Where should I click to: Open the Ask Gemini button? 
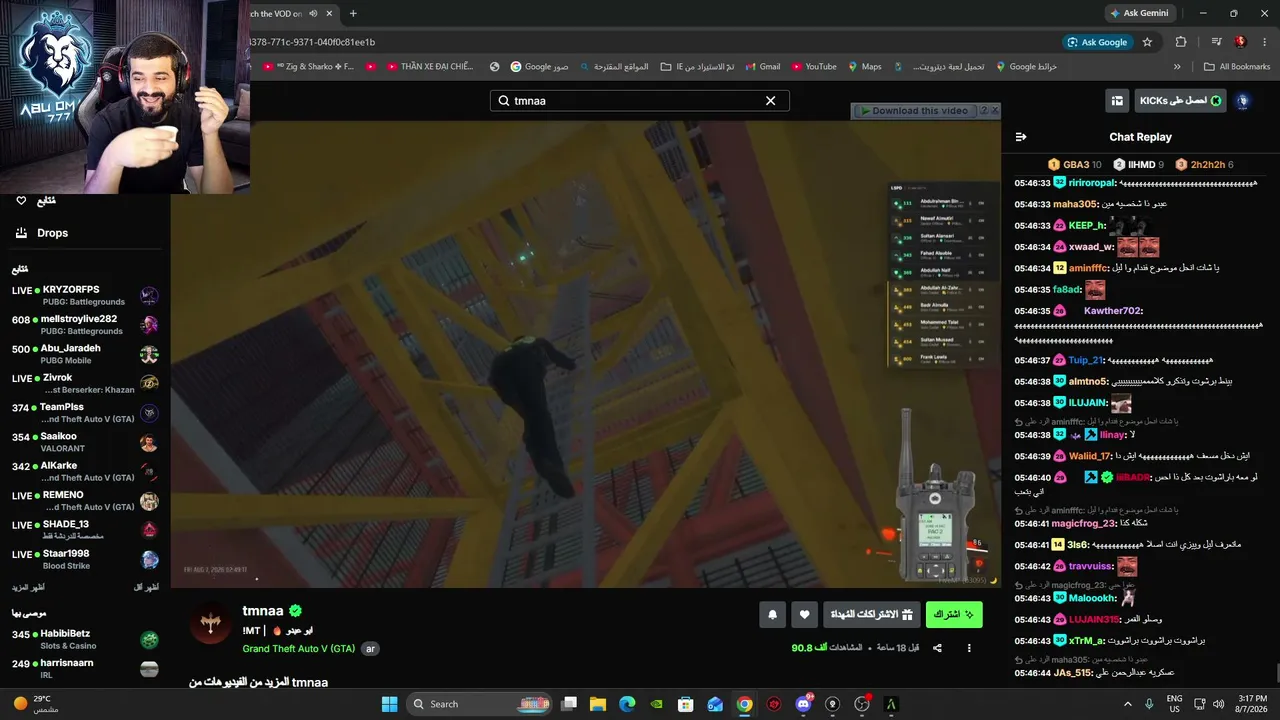(1139, 13)
